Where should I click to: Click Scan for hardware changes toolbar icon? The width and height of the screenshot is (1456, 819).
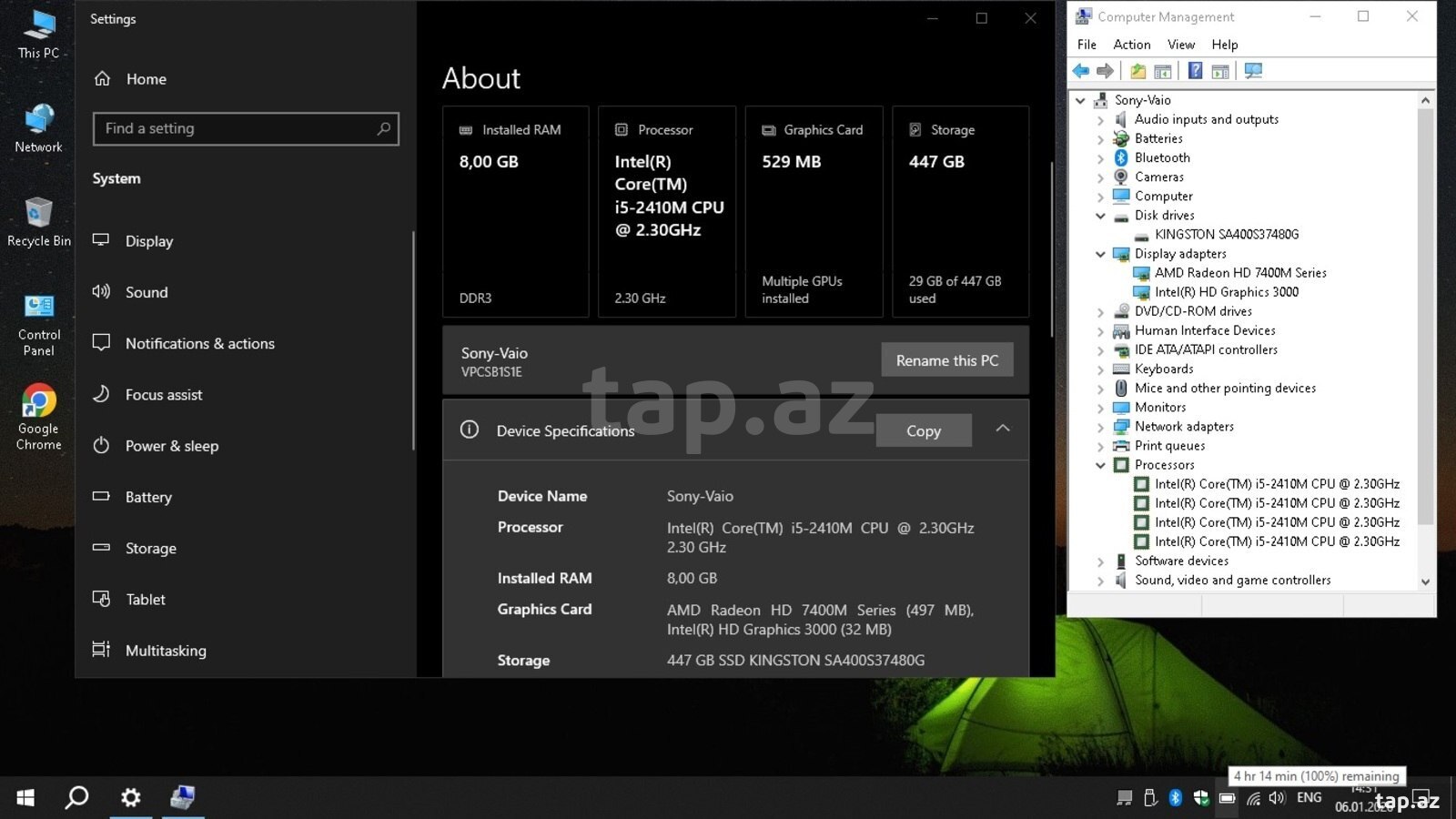pos(1253,71)
